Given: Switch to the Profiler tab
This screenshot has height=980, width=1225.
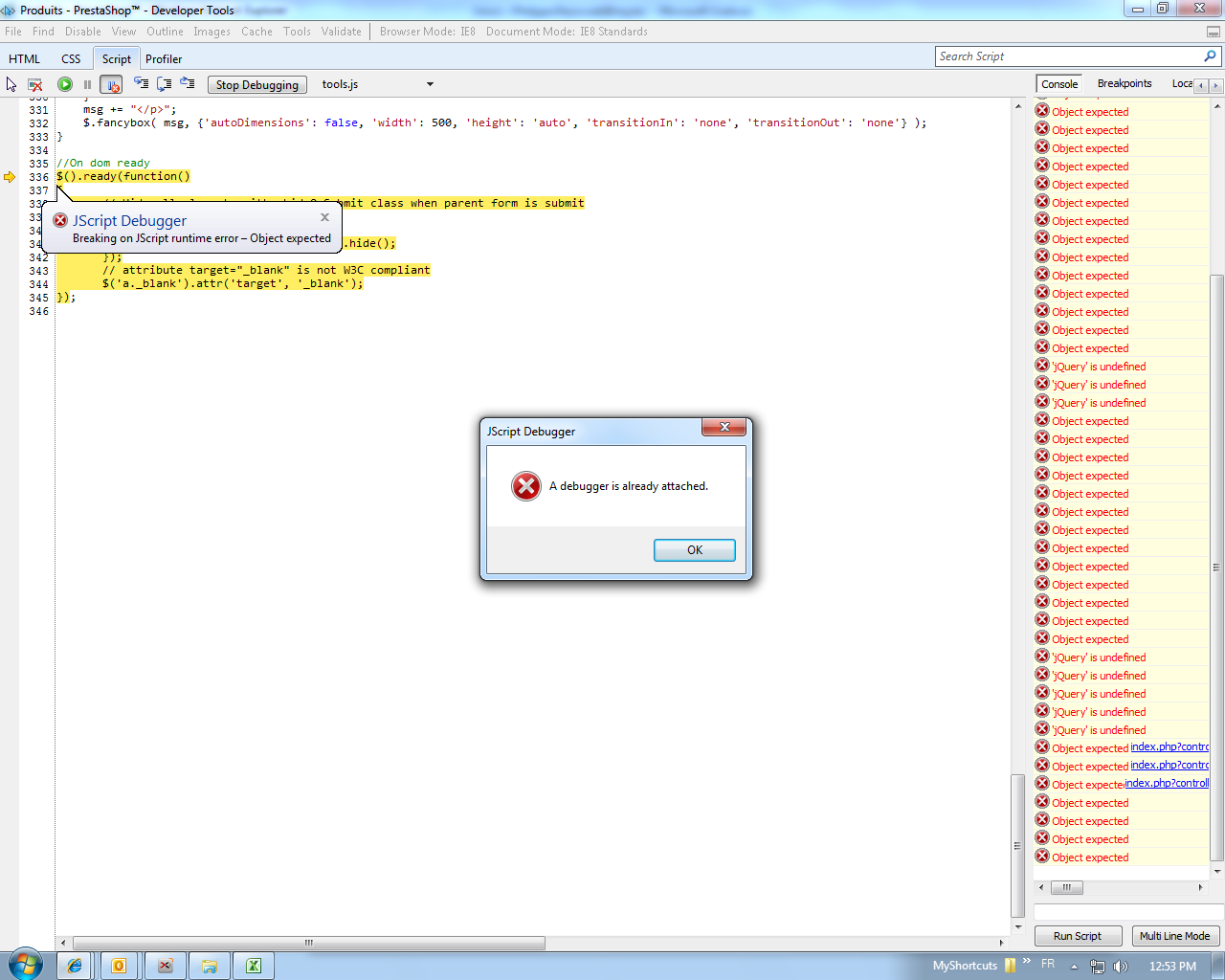Looking at the screenshot, I should pyautogui.click(x=164, y=58).
